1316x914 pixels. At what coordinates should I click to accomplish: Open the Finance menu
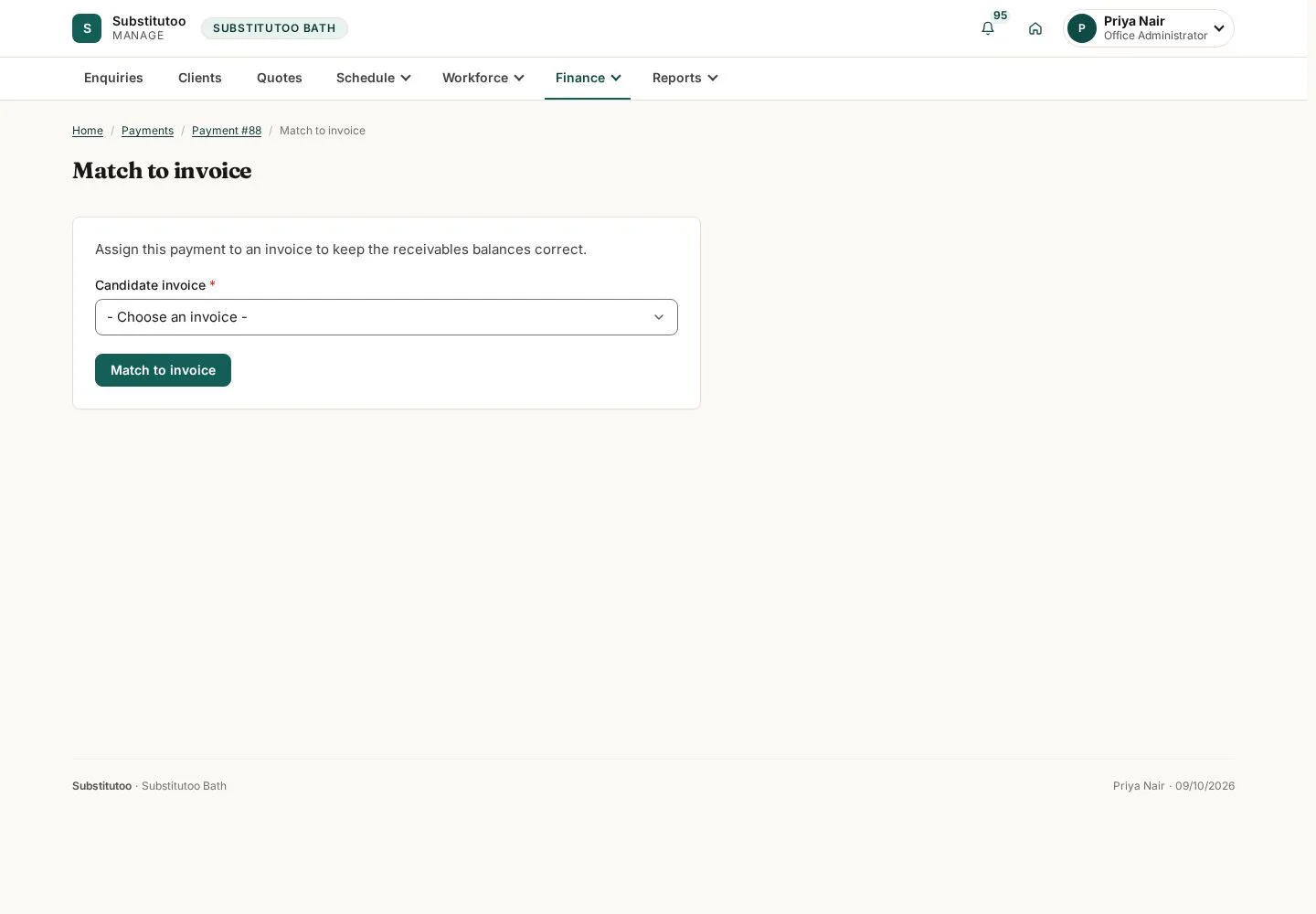588,78
